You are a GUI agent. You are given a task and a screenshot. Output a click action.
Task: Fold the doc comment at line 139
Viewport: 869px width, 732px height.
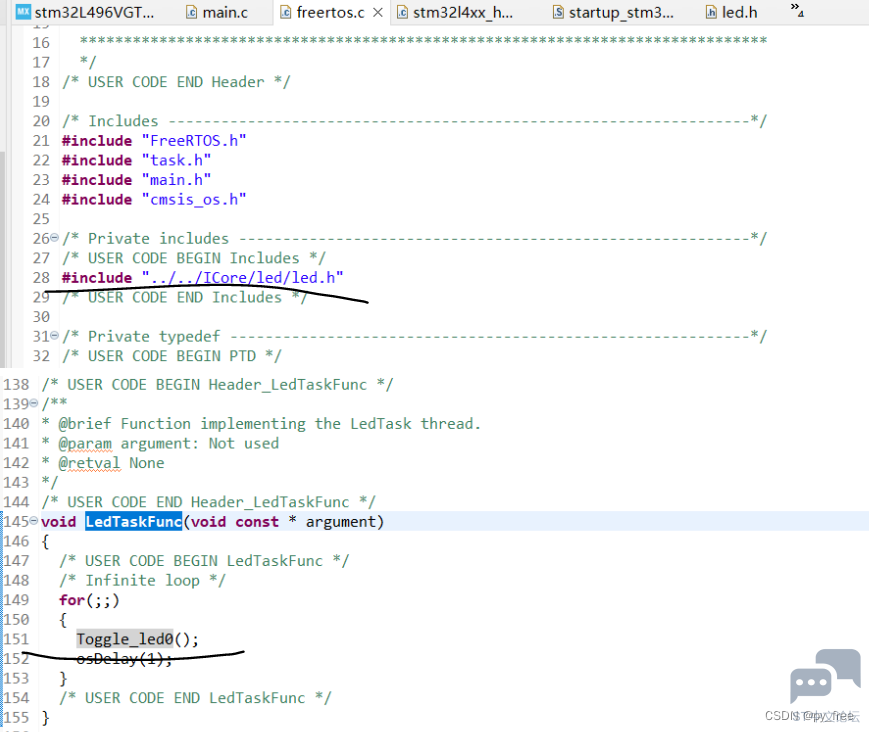34,404
